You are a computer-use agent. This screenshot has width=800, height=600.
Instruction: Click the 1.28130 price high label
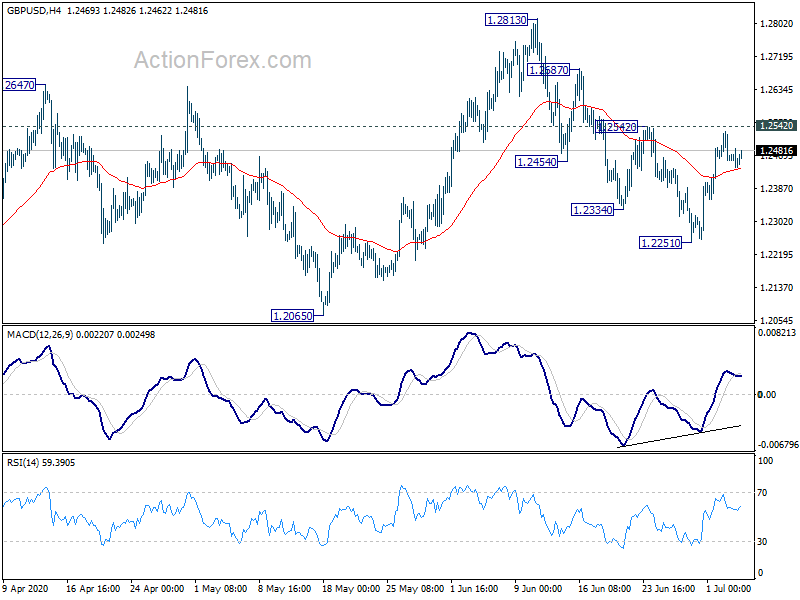(506, 20)
